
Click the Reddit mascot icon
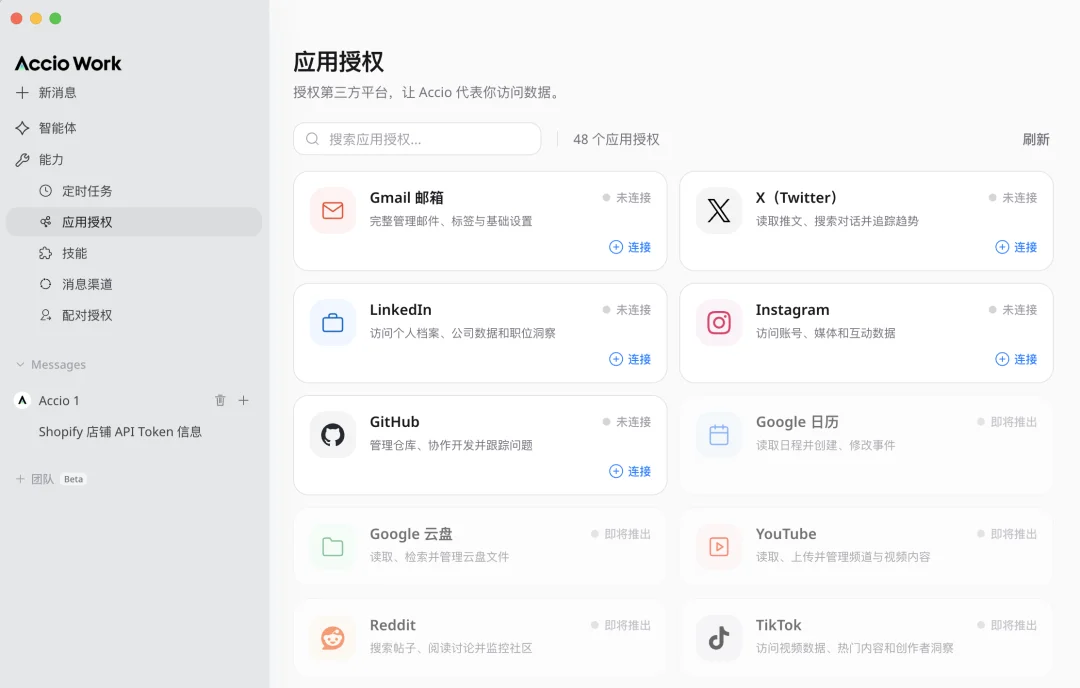pos(332,638)
